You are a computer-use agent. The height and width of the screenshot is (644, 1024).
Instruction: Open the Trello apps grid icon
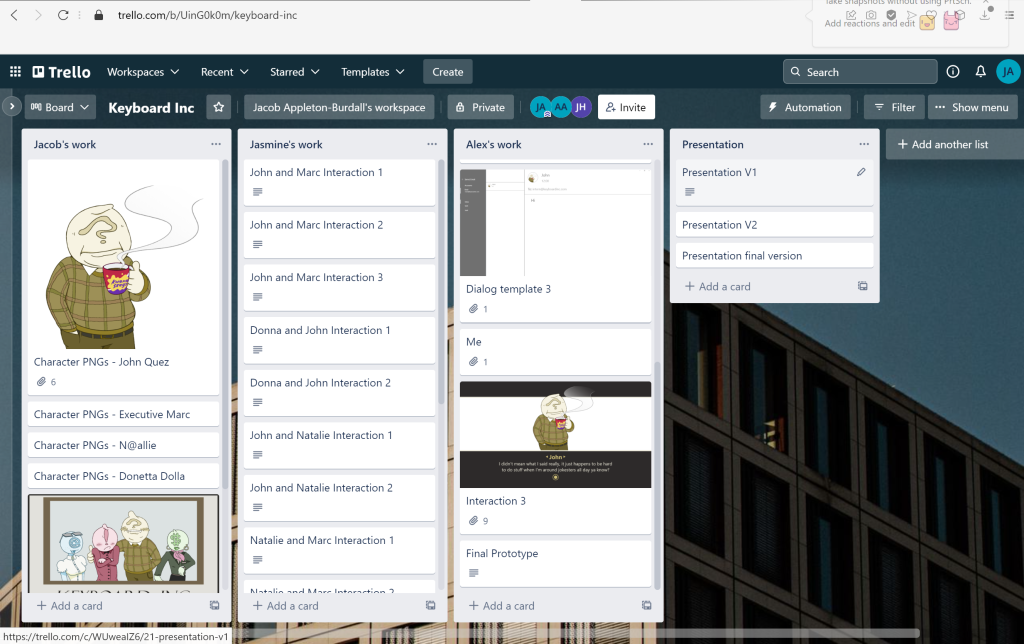click(15, 72)
